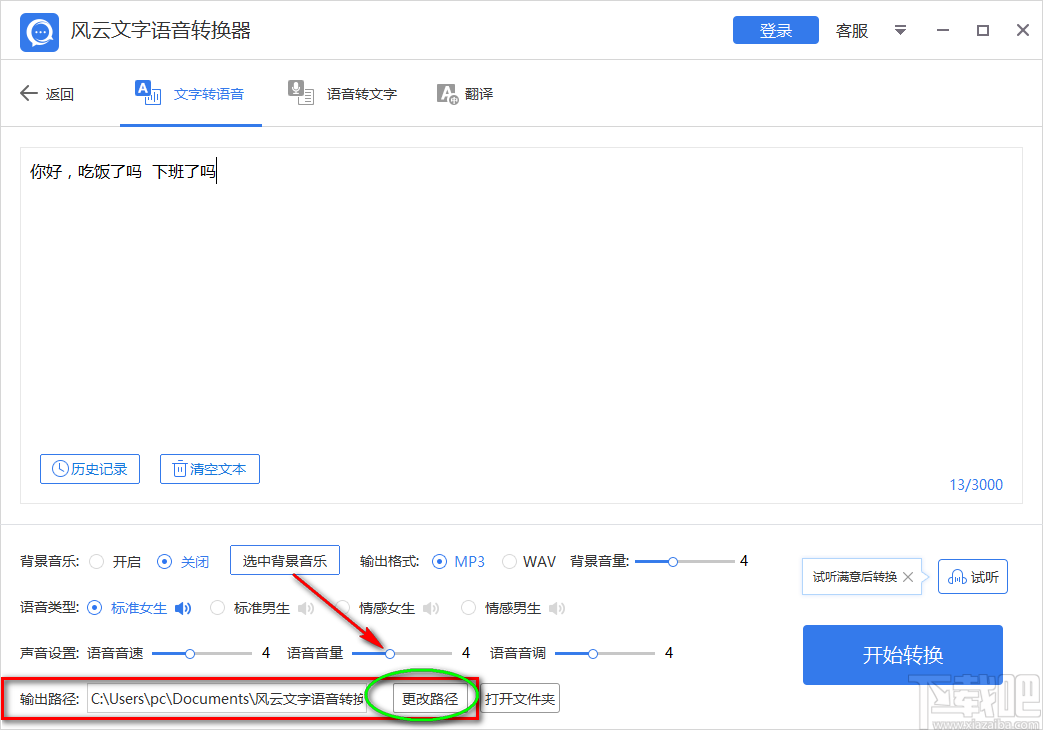Viewport: 1043px width, 730px height.
Task: Adjust the 背景音量 slider
Action: click(671, 561)
